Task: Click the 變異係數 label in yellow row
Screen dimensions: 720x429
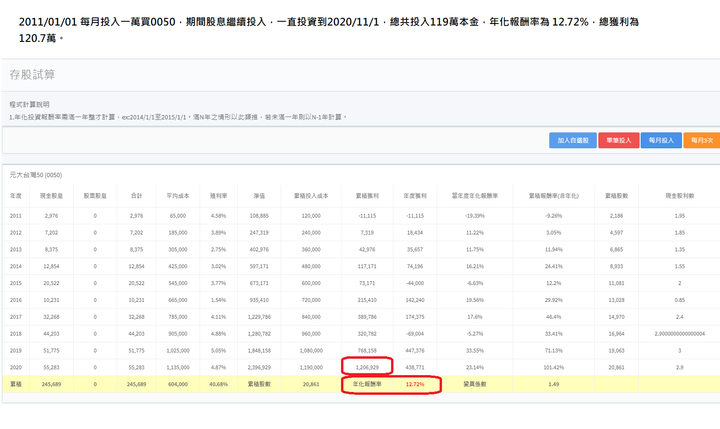Action: [x=475, y=384]
